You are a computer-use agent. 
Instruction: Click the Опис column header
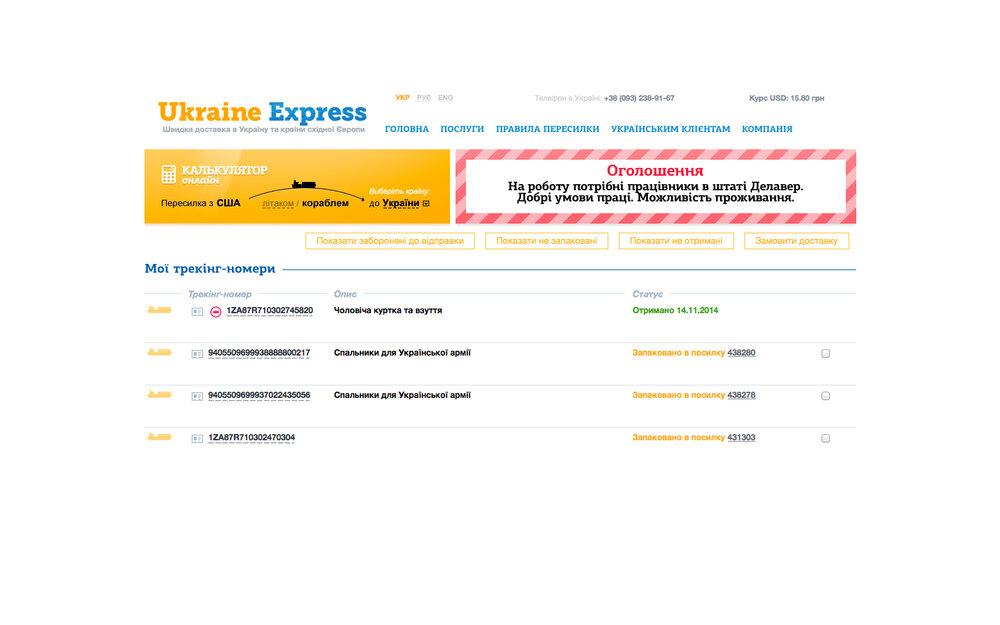point(345,294)
